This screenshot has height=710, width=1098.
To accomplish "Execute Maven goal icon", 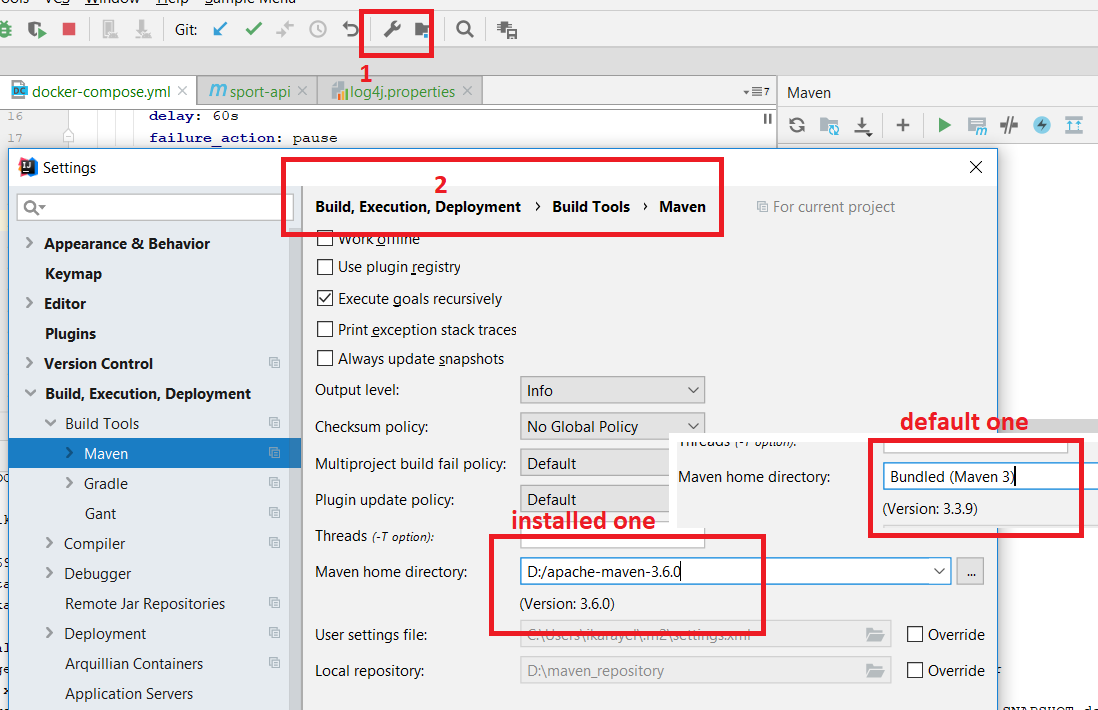I will (977, 126).
